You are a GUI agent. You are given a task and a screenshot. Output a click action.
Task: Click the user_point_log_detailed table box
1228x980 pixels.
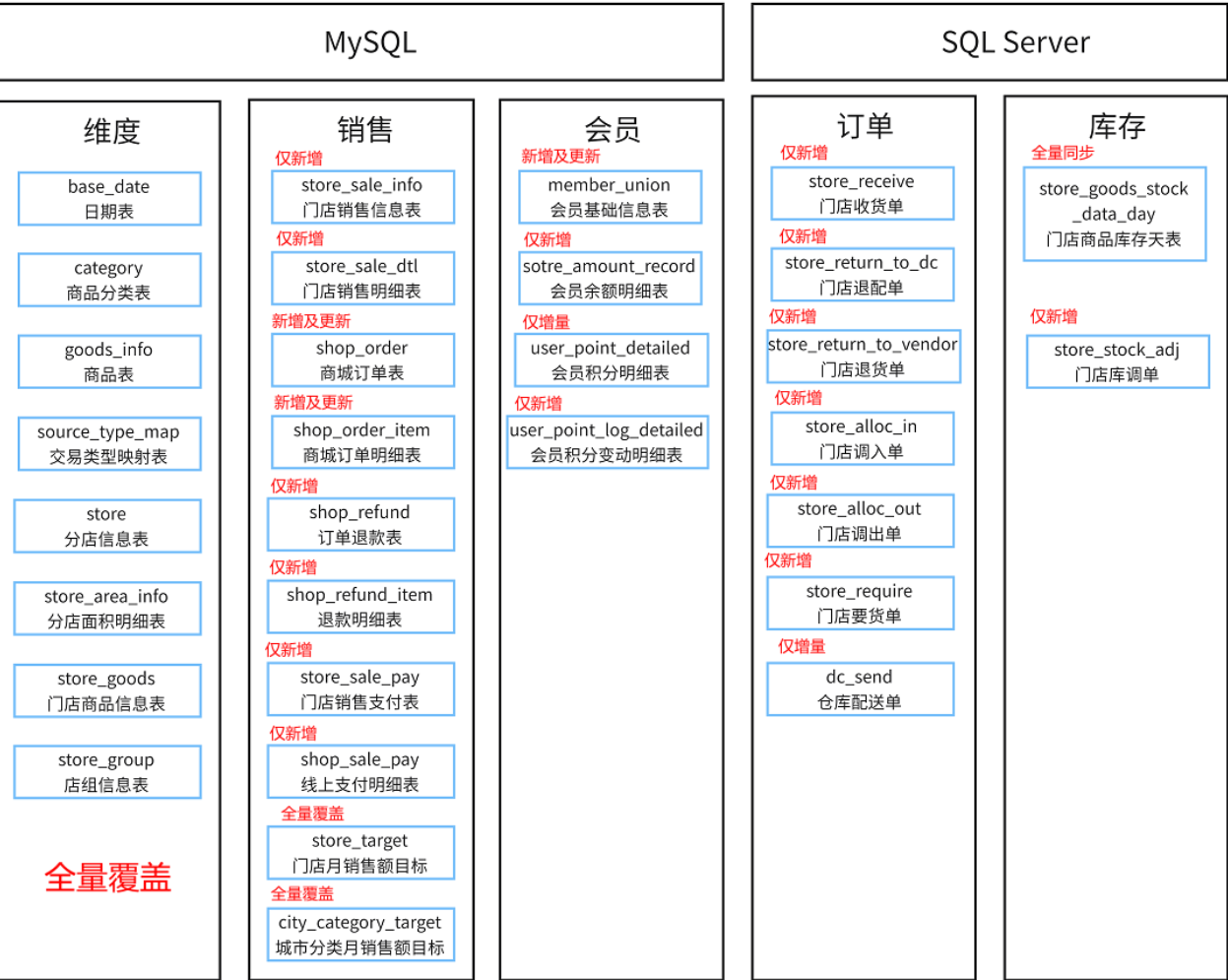[607, 442]
